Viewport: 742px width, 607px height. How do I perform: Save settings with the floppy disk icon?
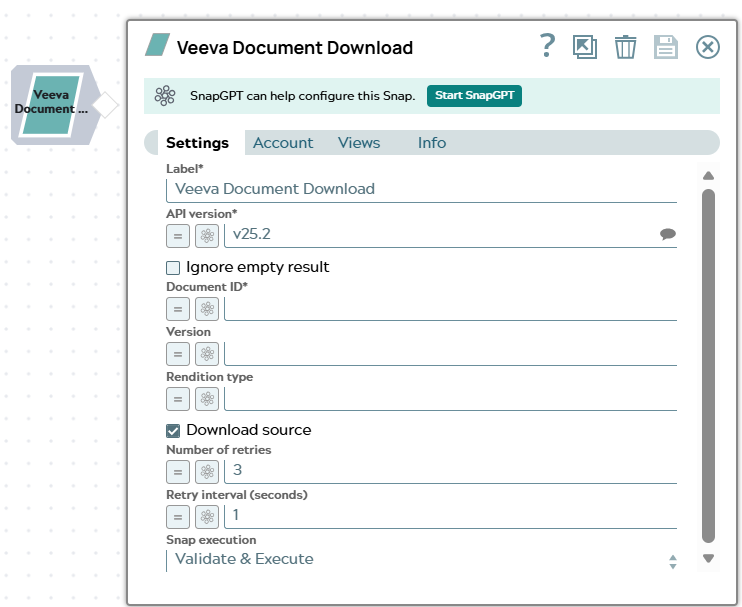click(x=666, y=47)
